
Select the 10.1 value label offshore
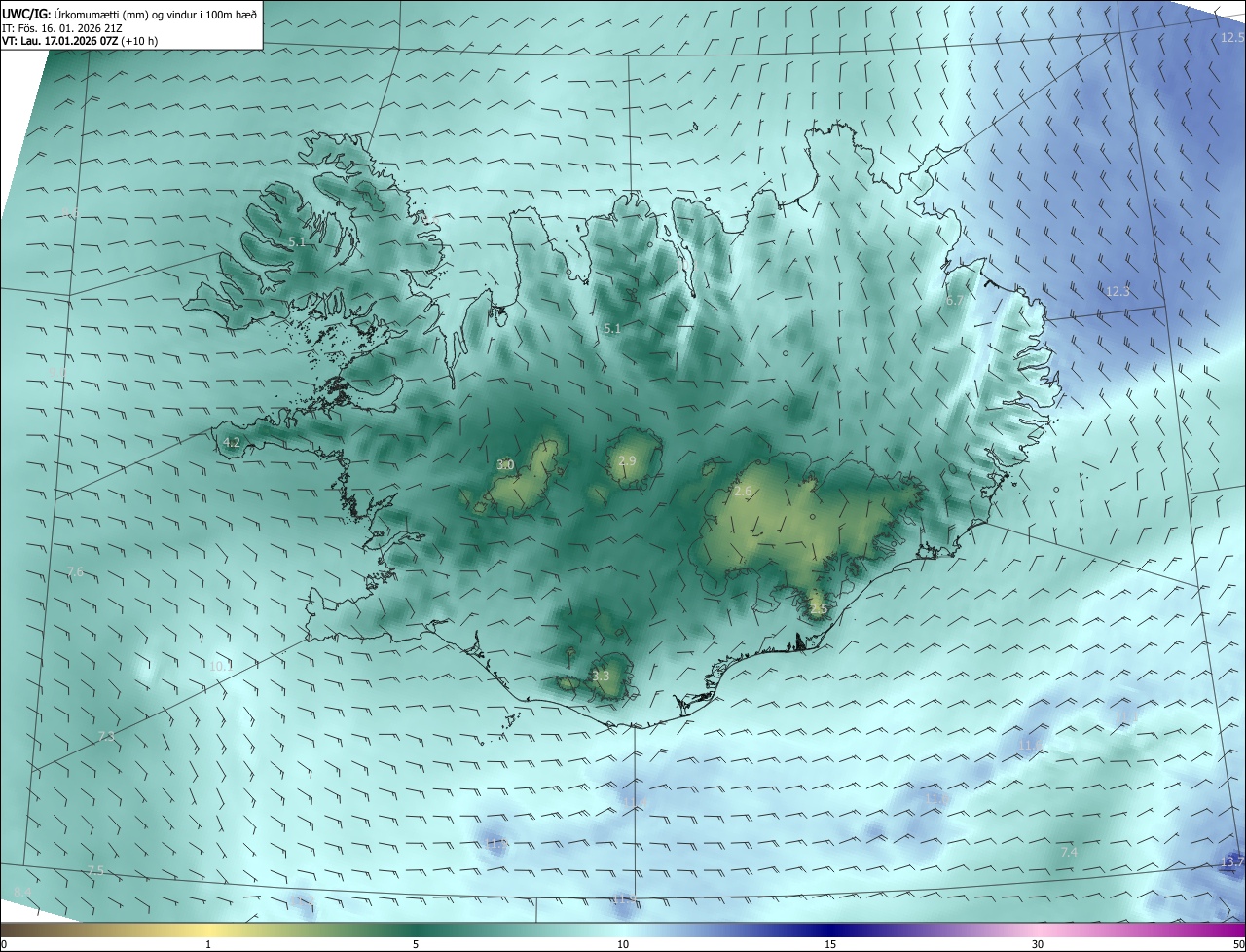pyautogui.click(x=221, y=666)
